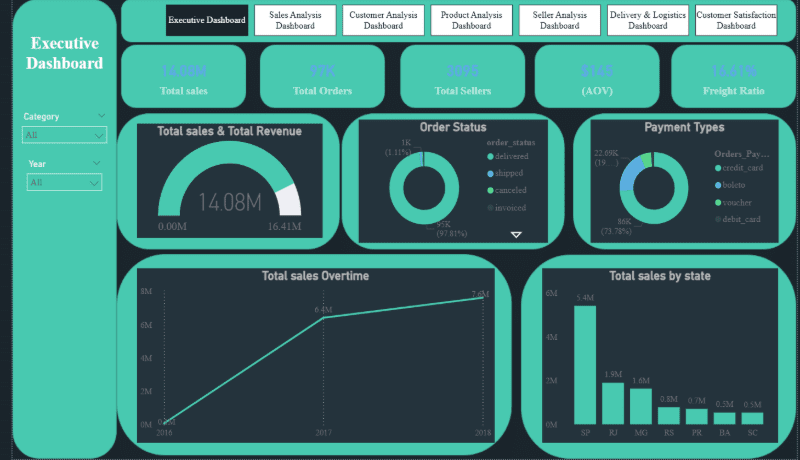Click the canceled legend marker dot
Image resolution: width=800 pixels, height=460 pixels.
490,190
